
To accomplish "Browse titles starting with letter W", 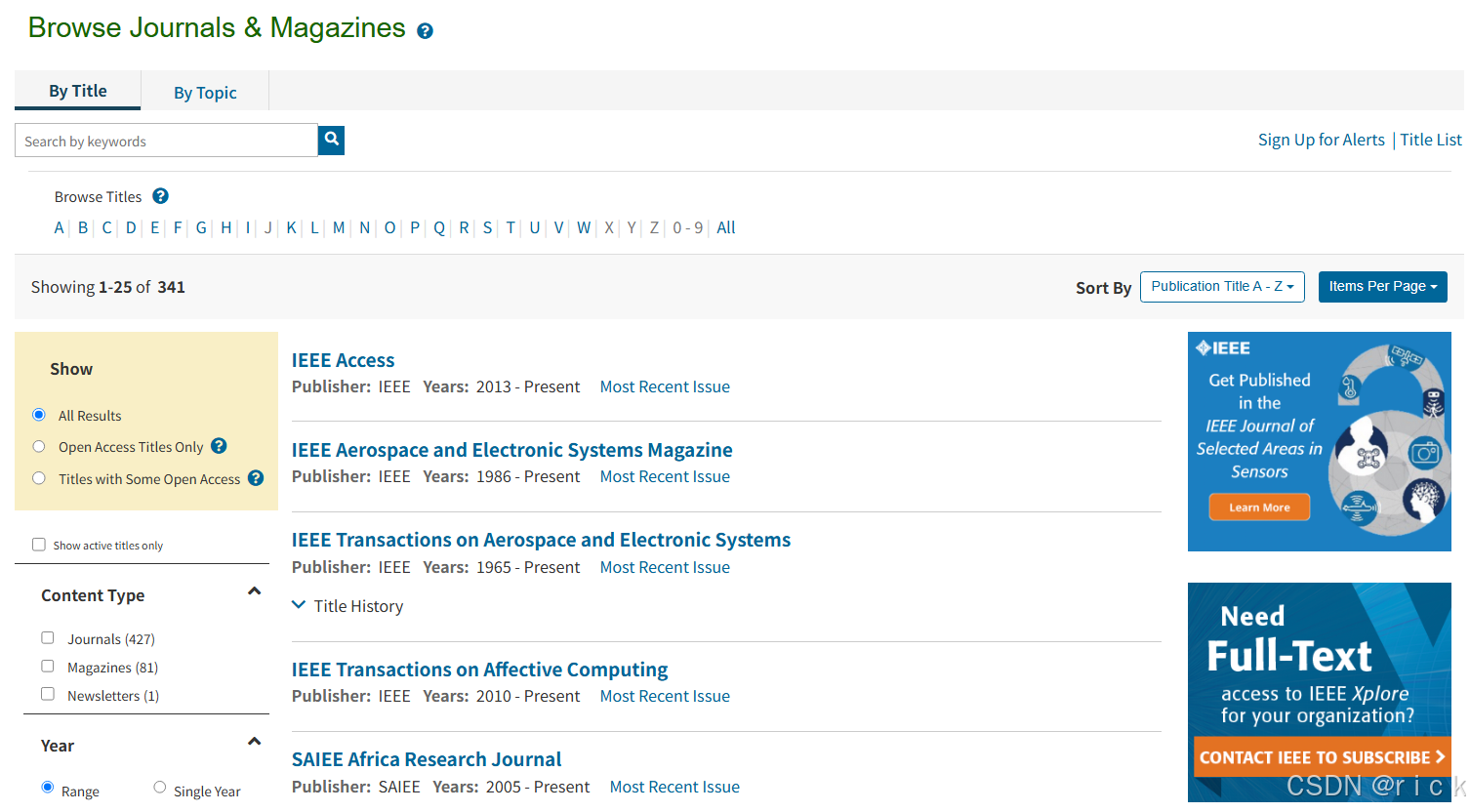I will 584,227.
